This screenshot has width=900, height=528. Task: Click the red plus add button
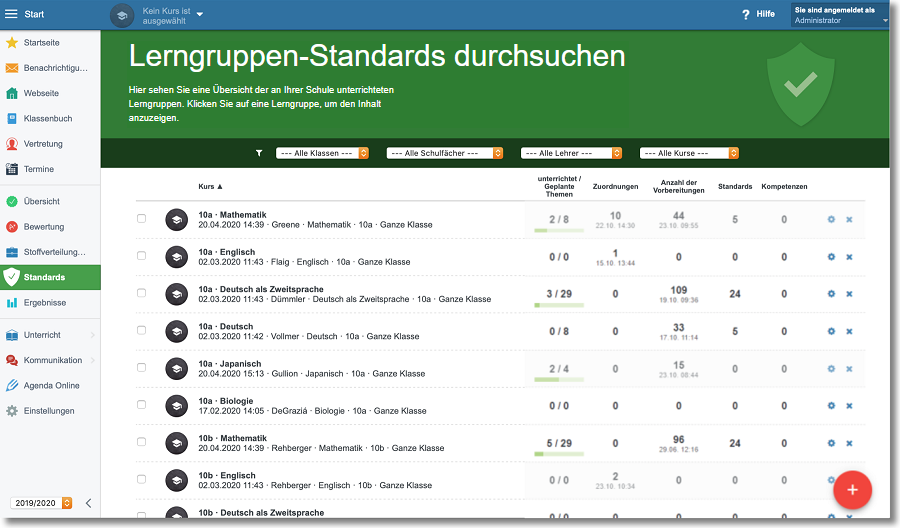852,490
